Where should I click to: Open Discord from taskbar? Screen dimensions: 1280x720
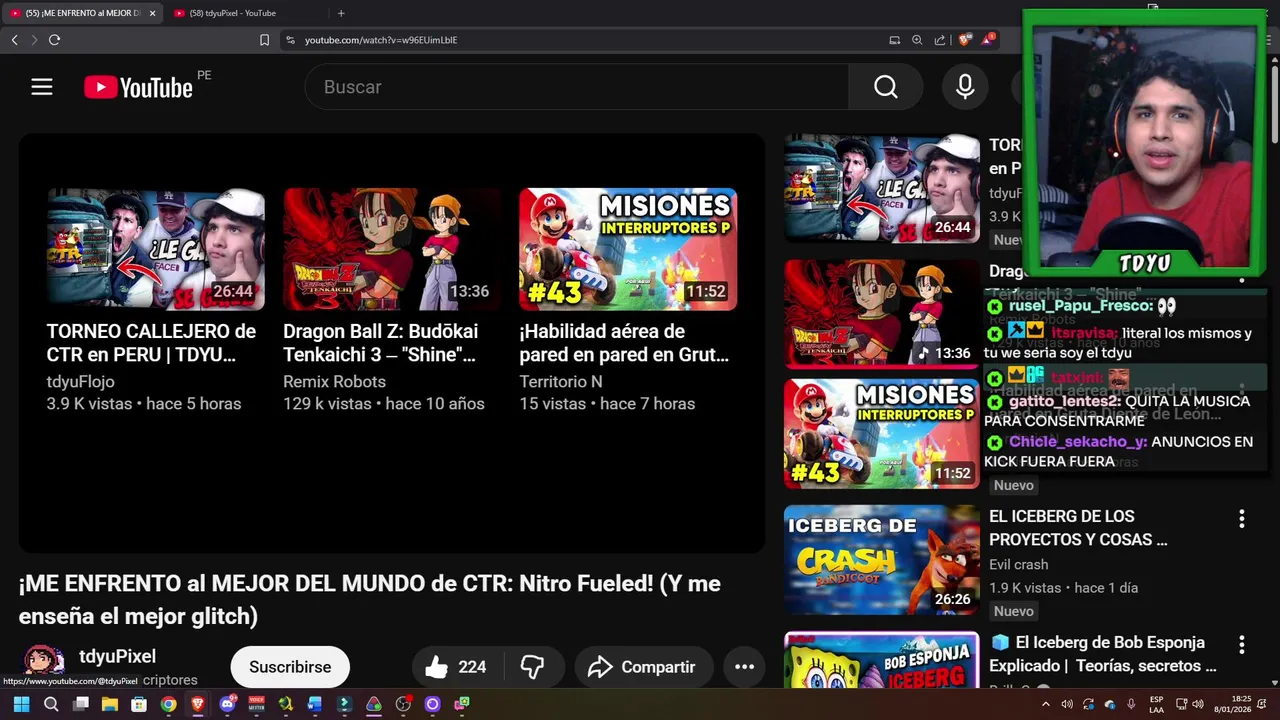pyautogui.click(x=227, y=704)
